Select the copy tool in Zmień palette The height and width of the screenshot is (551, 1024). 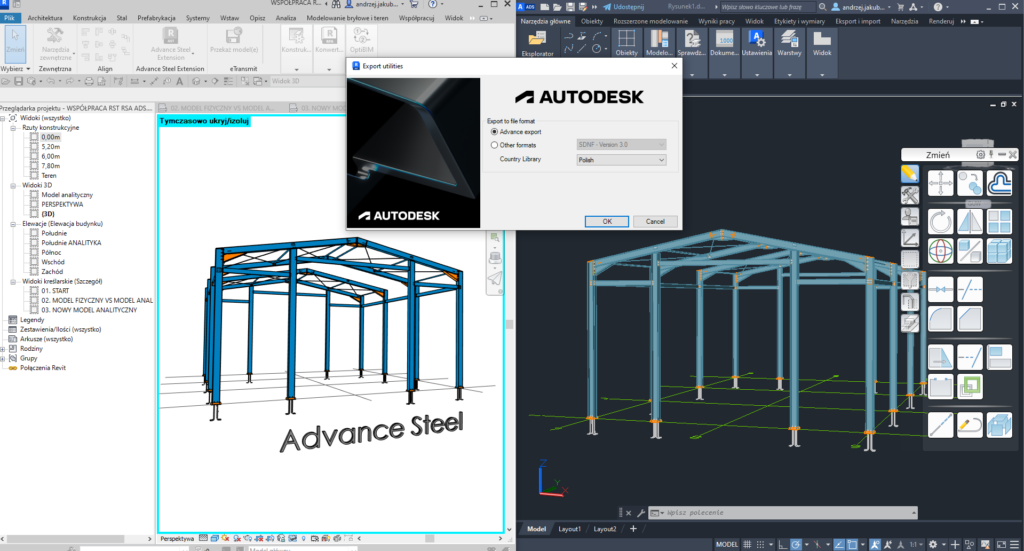[x=970, y=183]
